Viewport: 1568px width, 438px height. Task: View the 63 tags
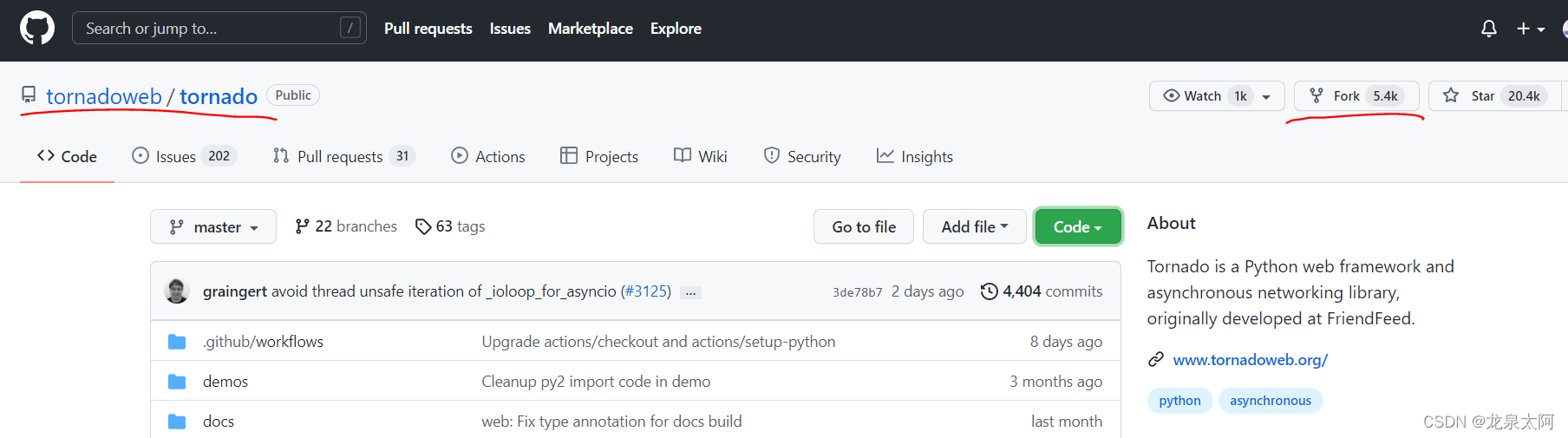coord(450,226)
